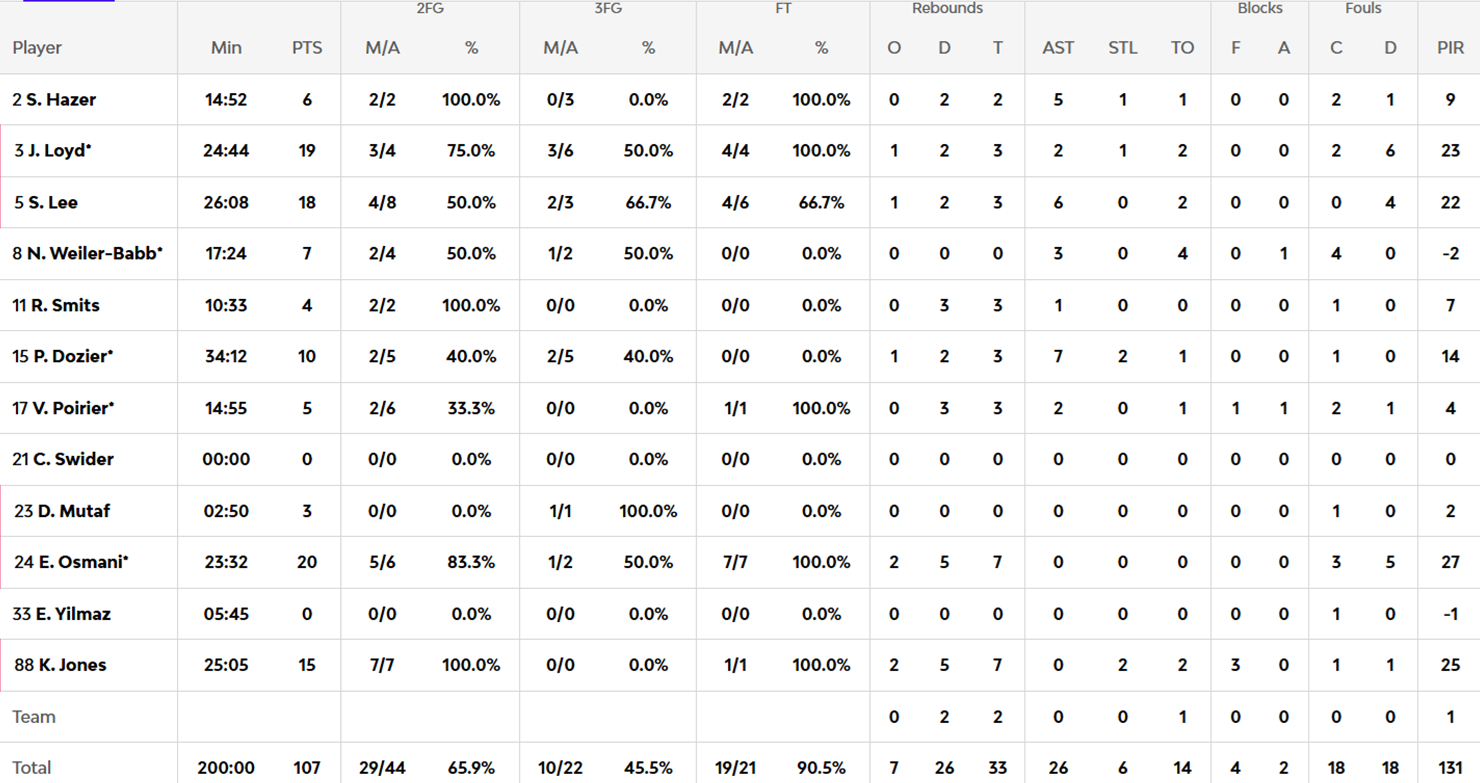The image size is (1480, 783).
Task: Open D. Mutaf's profile
Action: coord(74,511)
